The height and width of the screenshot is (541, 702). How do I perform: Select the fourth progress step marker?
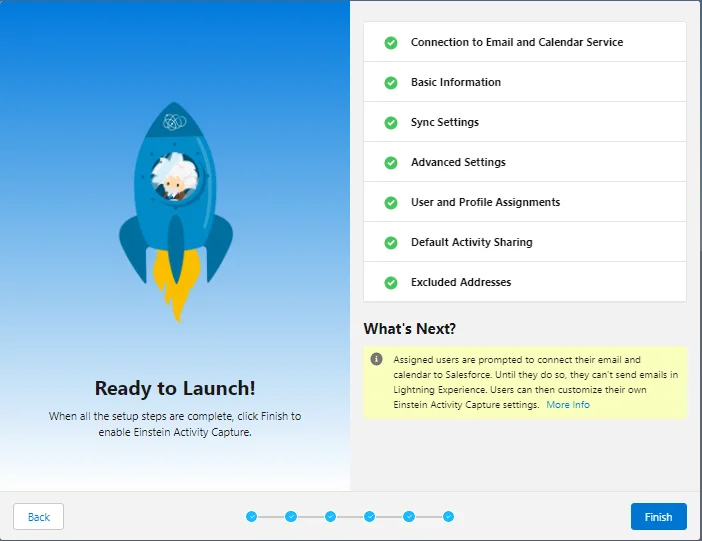369,517
